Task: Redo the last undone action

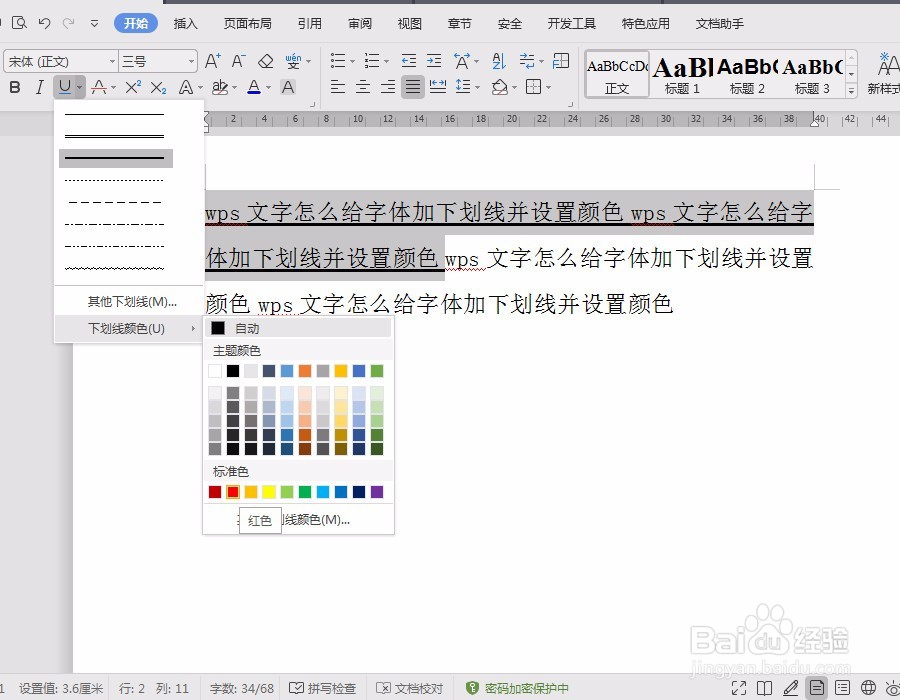Action: point(68,23)
